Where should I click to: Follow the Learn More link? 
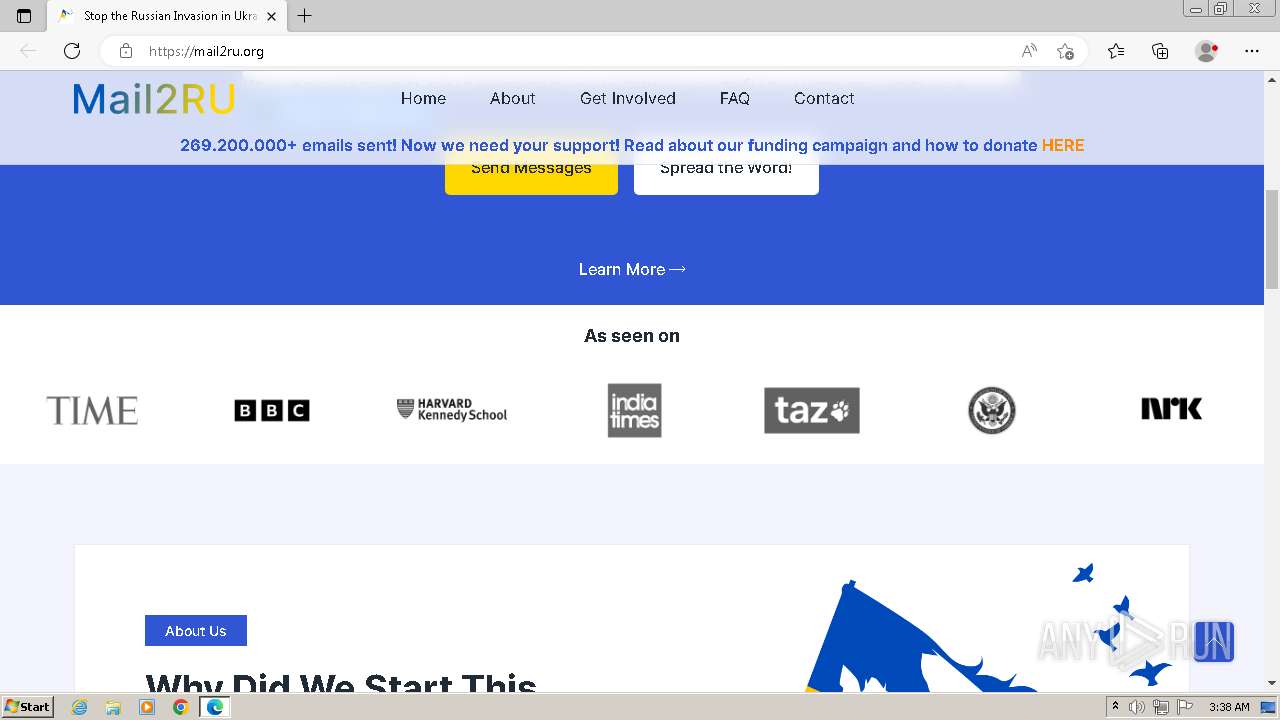point(632,269)
